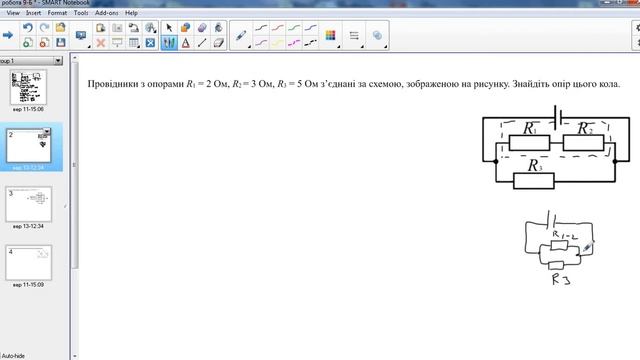Open the Help menu
640x360 pixels.
tap(131, 13)
